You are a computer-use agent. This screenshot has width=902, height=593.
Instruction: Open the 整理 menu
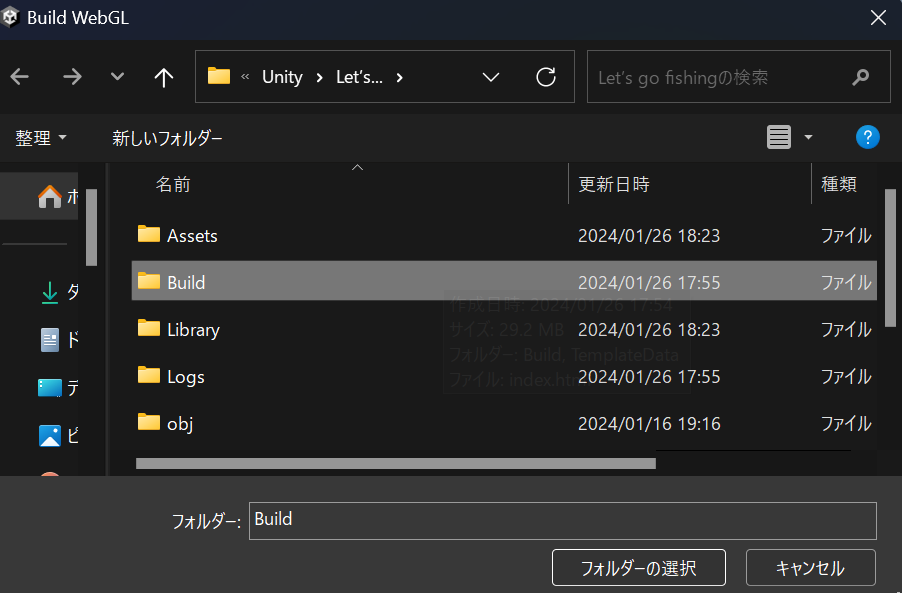coord(40,138)
